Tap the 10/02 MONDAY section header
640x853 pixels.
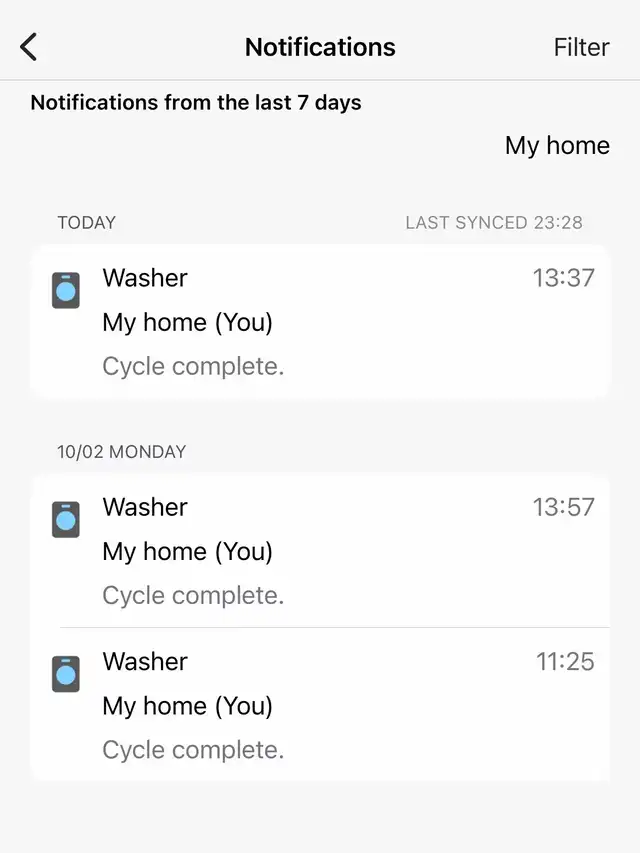point(121,452)
